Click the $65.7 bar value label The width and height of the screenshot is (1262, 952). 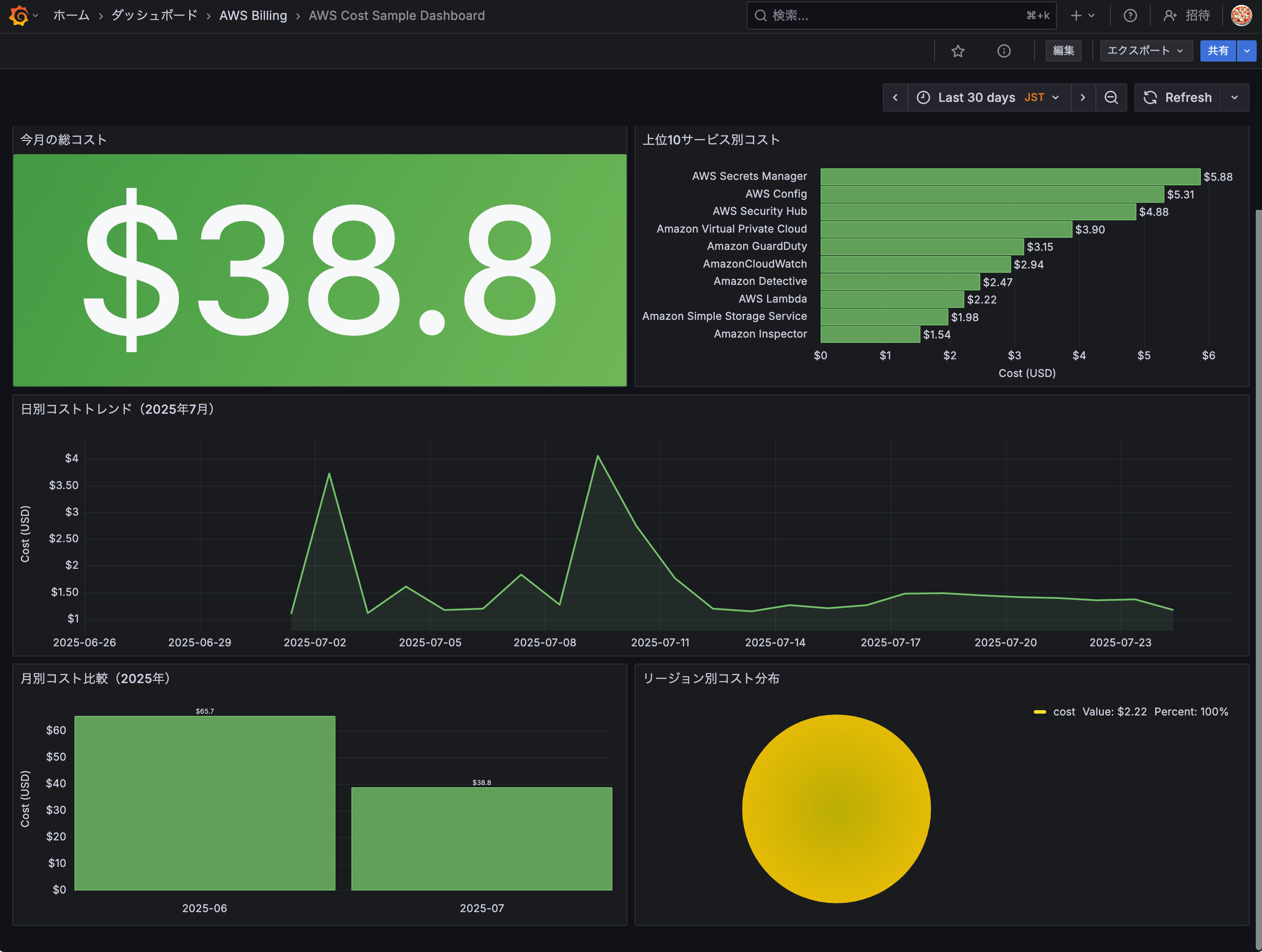(x=205, y=711)
